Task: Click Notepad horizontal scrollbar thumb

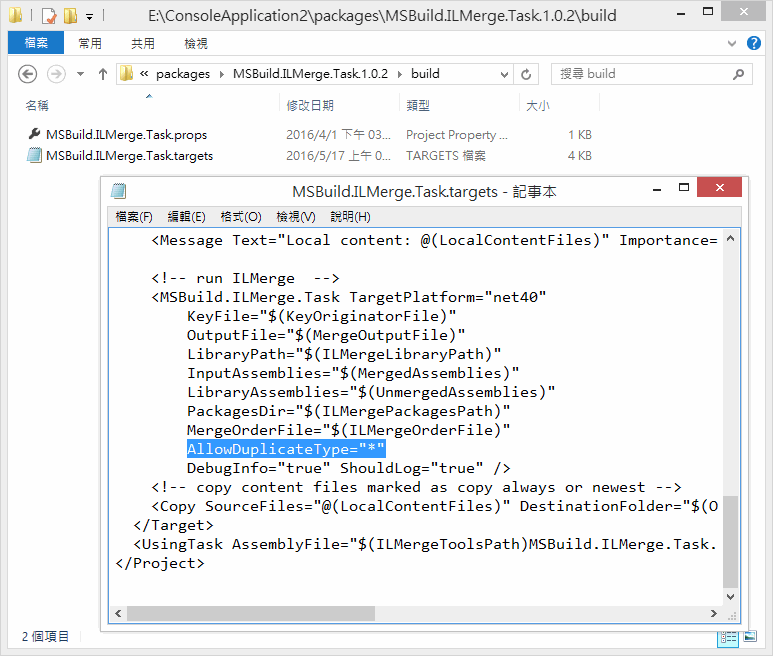Action: pos(250,614)
